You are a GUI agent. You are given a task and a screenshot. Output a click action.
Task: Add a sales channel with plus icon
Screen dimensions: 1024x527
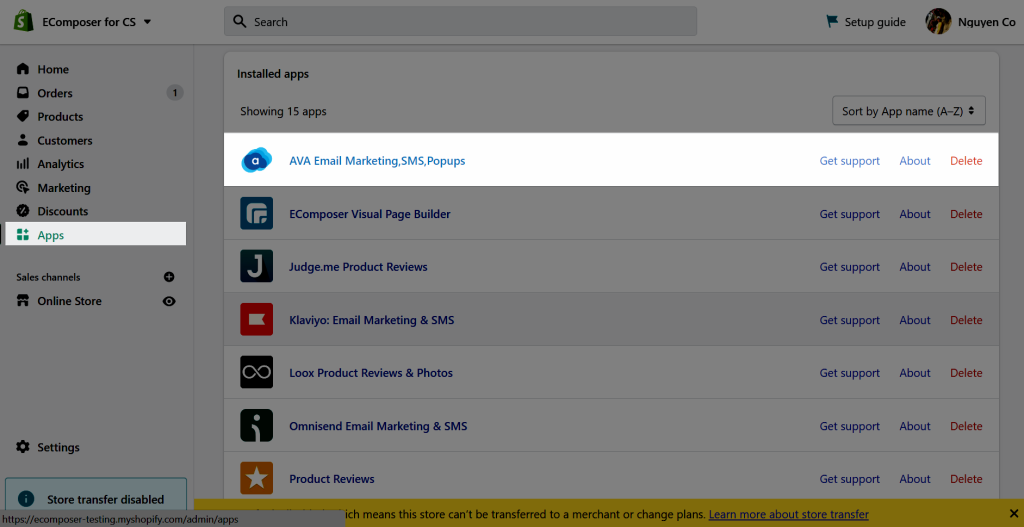[169, 277]
